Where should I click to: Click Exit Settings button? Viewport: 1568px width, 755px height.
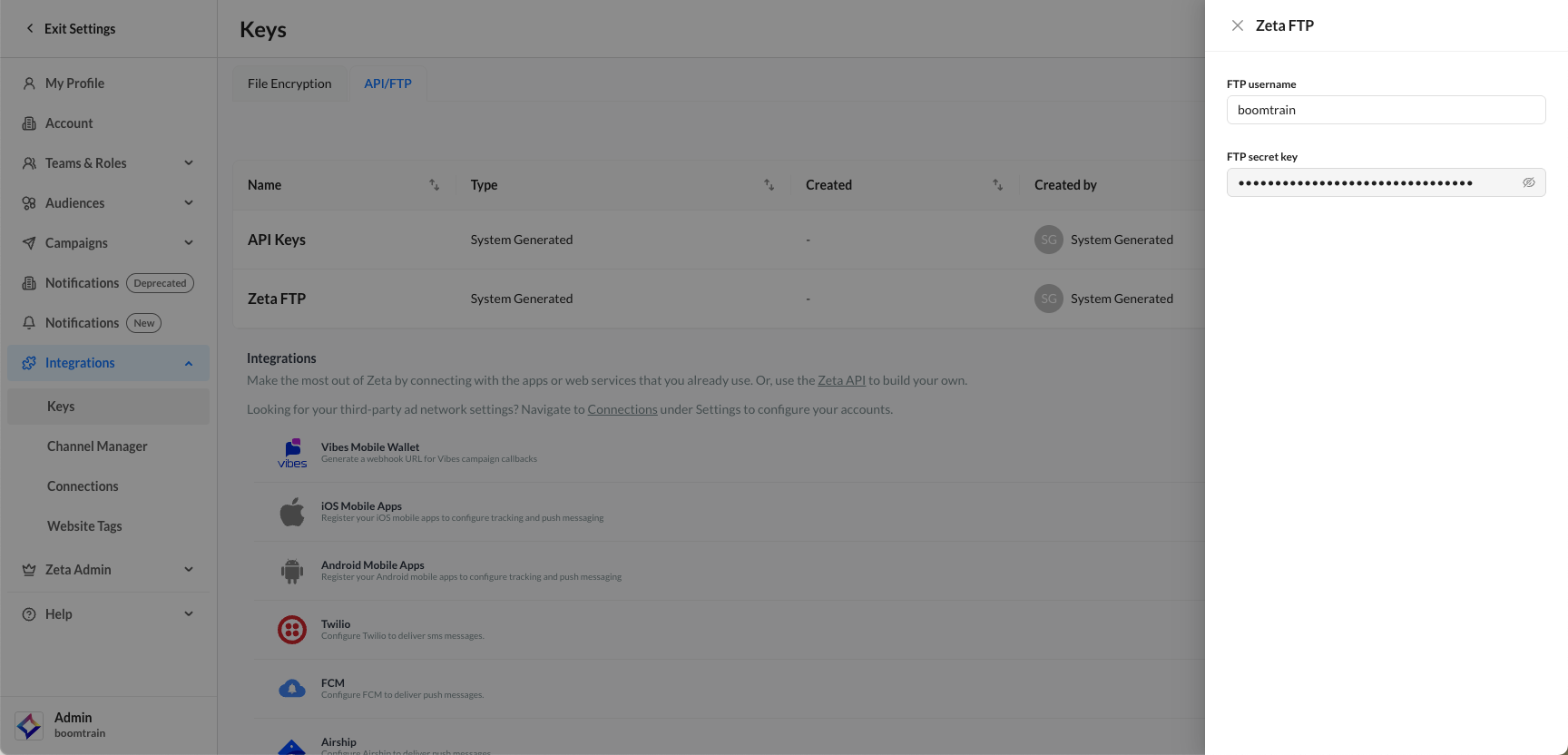(x=71, y=29)
